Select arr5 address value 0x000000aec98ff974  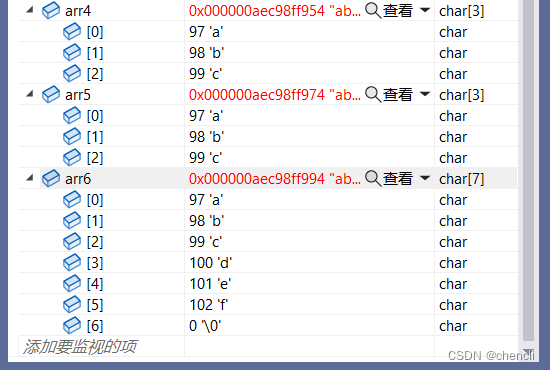pos(257,95)
